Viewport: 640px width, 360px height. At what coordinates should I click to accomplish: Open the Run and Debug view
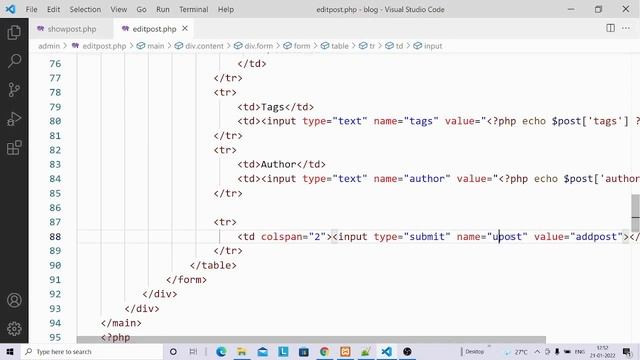click(x=14, y=119)
